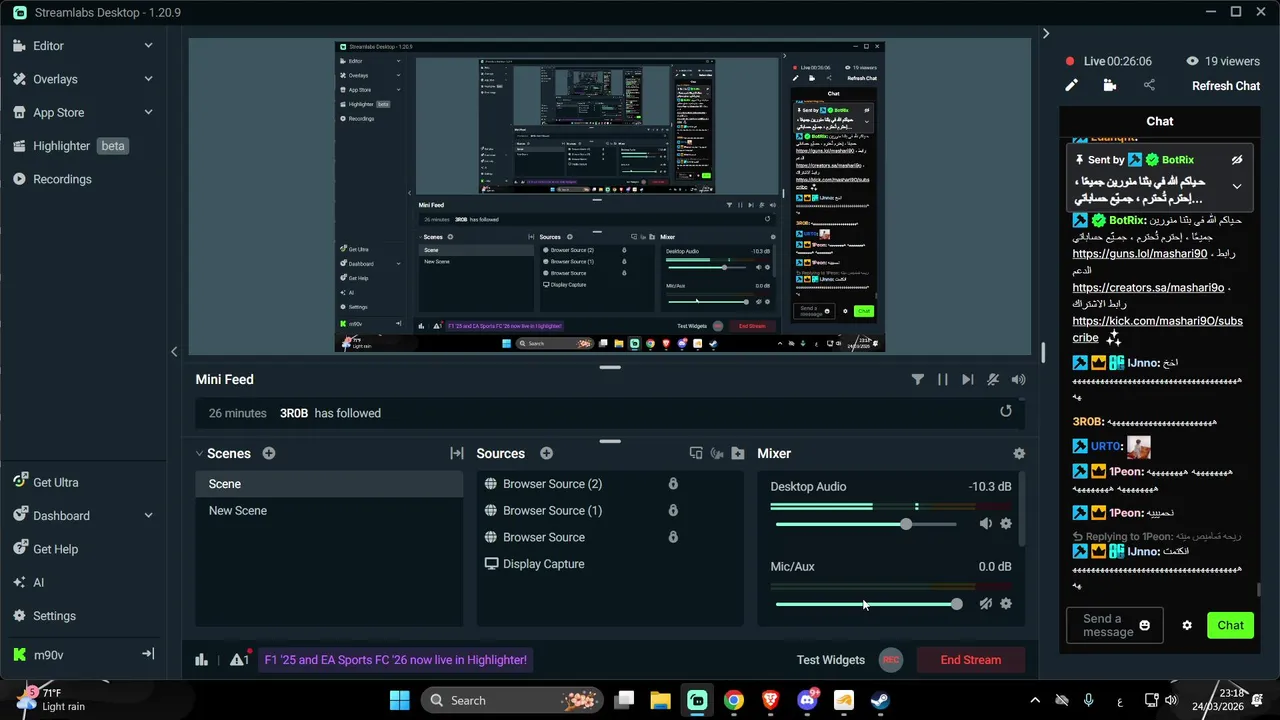Unmute the Mic/Aux channel
The height and width of the screenshot is (720, 1280).
[x=986, y=603]
